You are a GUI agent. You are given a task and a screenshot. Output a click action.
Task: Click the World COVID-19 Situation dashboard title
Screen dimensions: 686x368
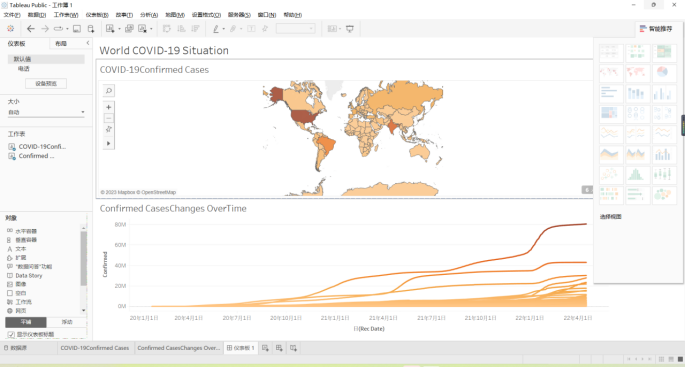coord(164,50)
